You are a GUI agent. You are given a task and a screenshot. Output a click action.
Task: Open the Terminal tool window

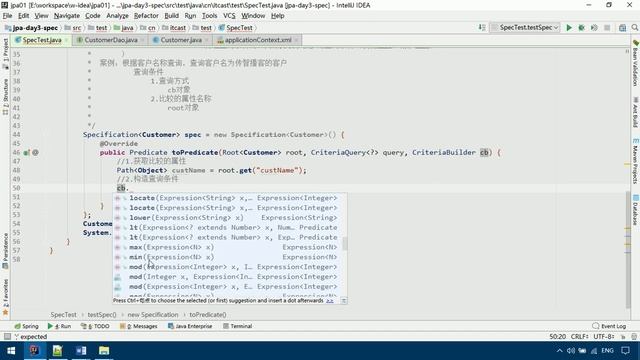click(x=238, y=326)
